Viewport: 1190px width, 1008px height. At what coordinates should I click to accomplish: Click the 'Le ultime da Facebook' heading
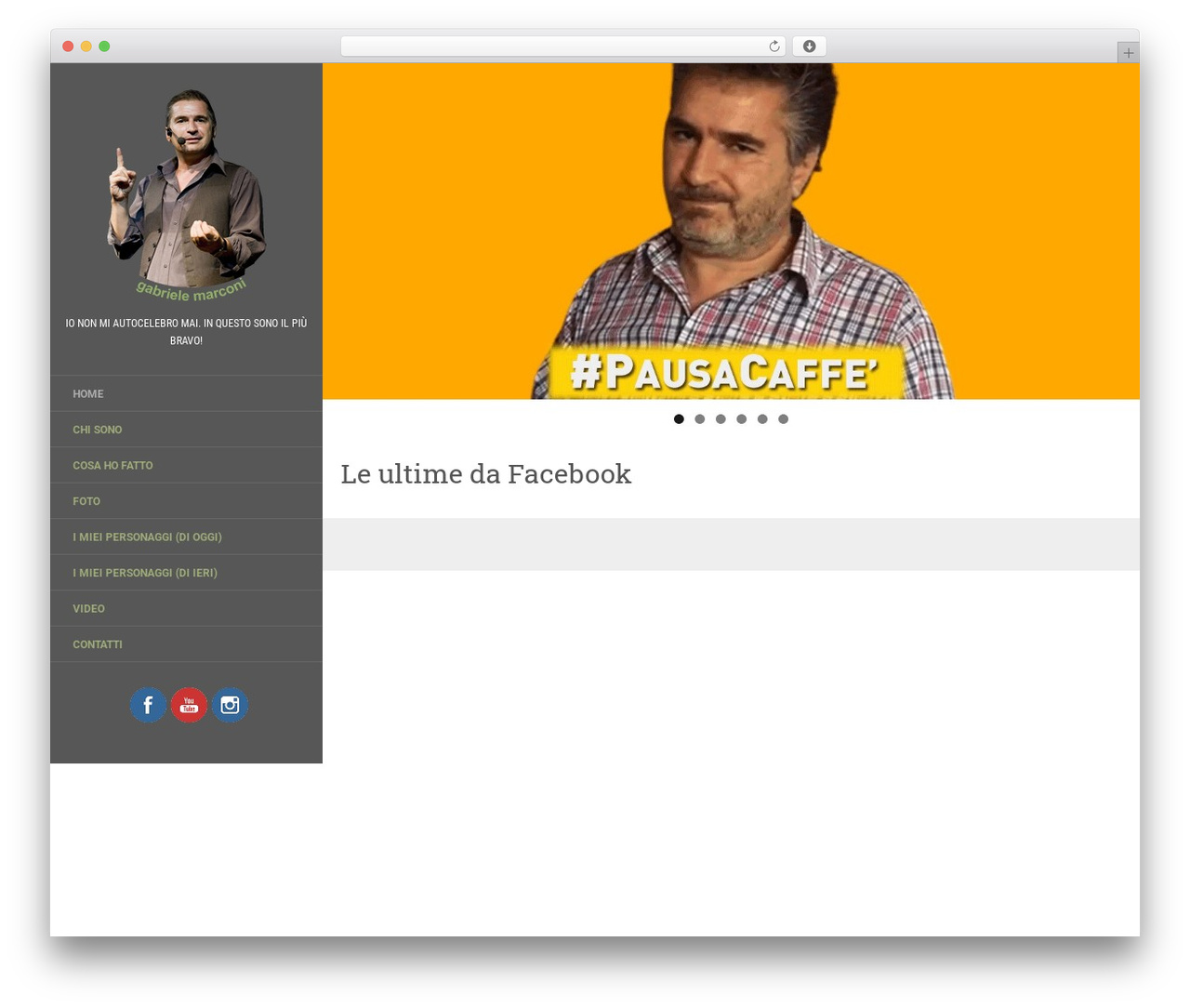[x=485, y=474]
